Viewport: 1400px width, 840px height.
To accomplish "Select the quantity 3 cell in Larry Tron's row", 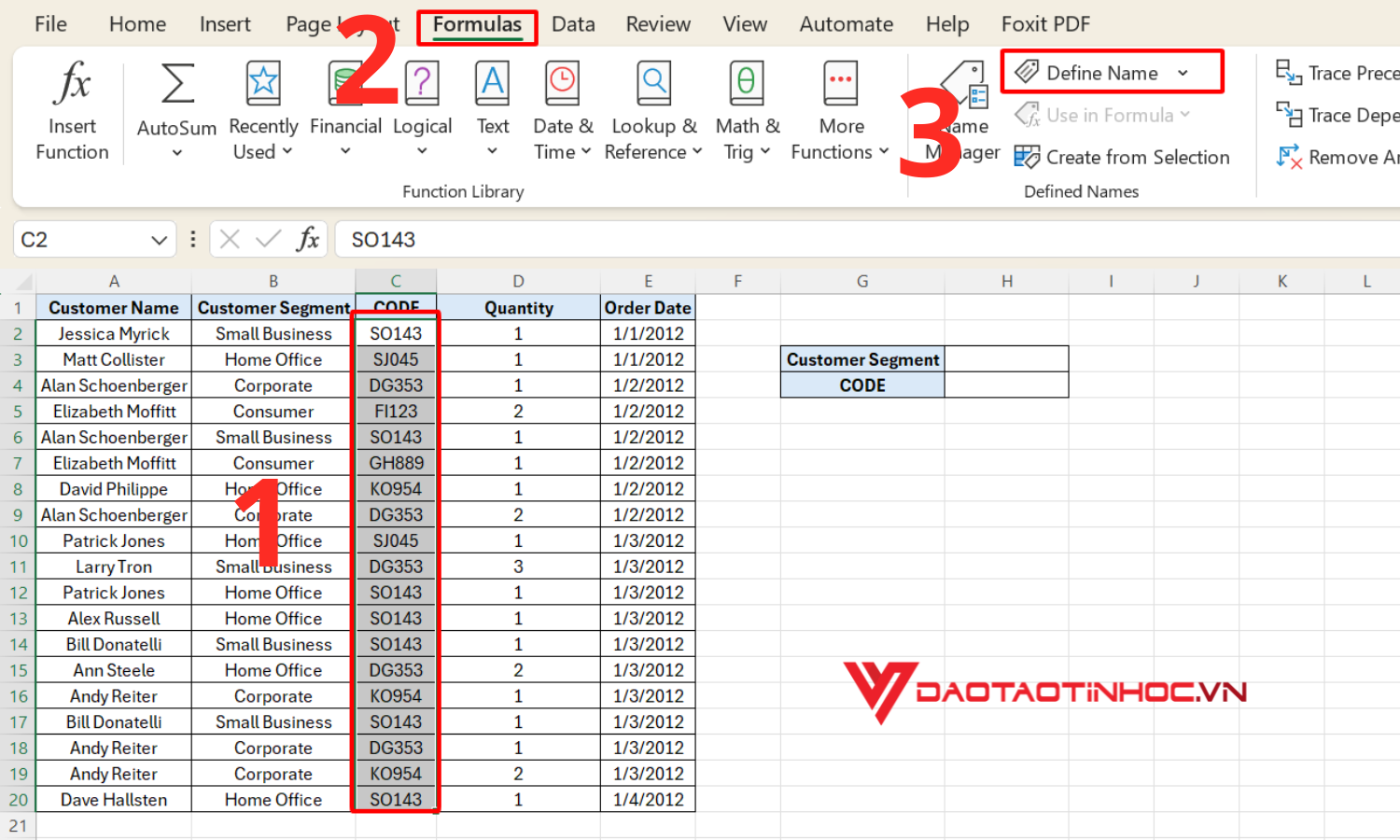I will click(518, 567).
